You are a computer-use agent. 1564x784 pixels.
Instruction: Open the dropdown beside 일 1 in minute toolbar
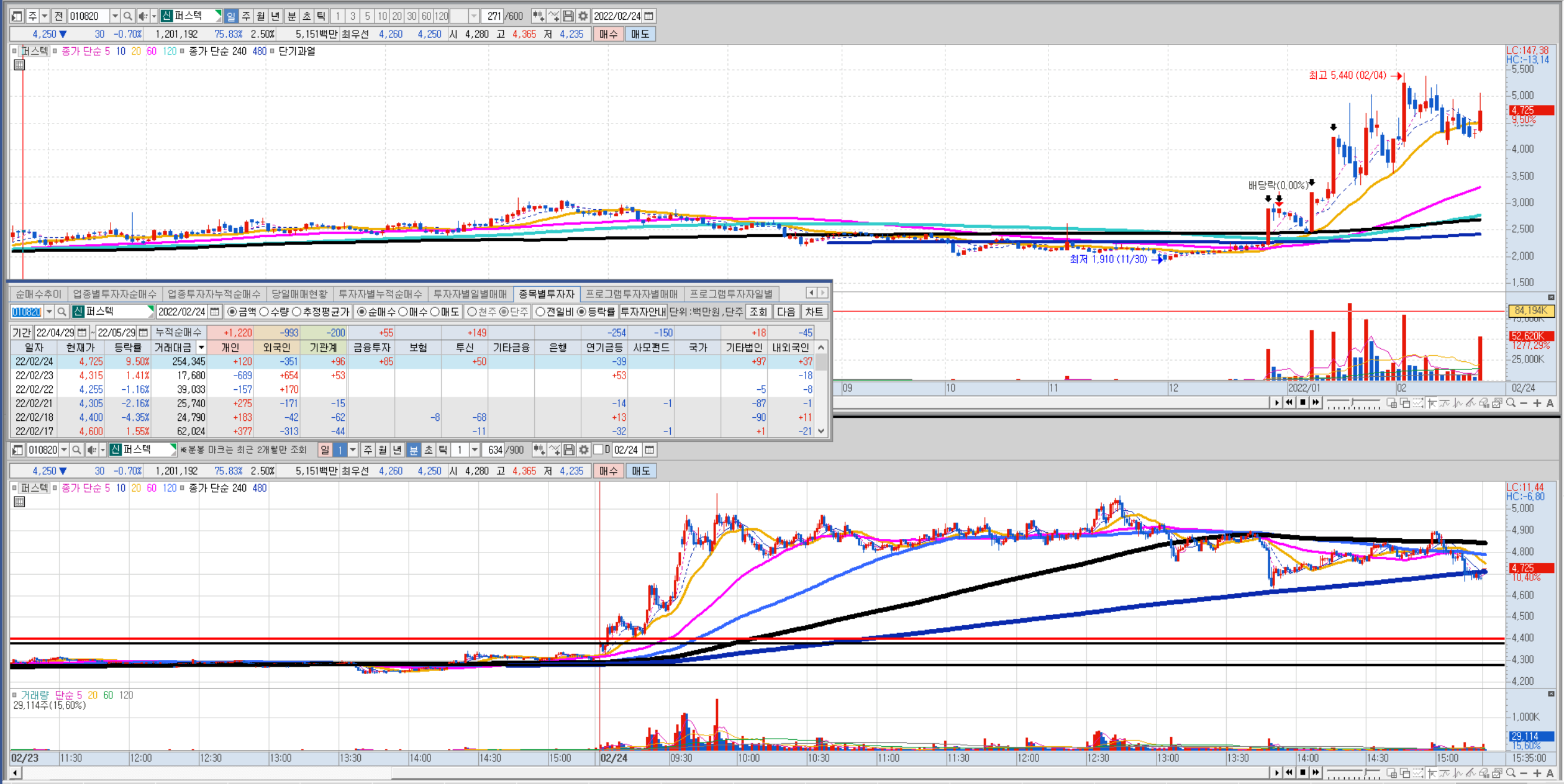point(353,450)
